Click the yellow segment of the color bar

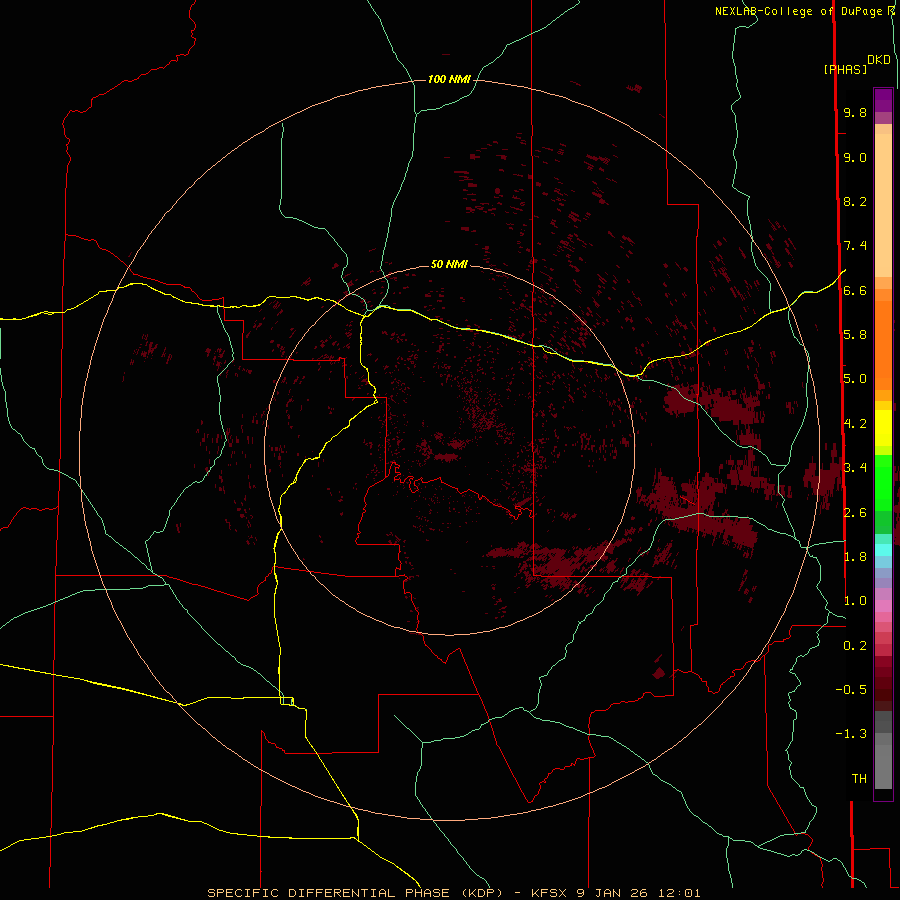point(883,428)
